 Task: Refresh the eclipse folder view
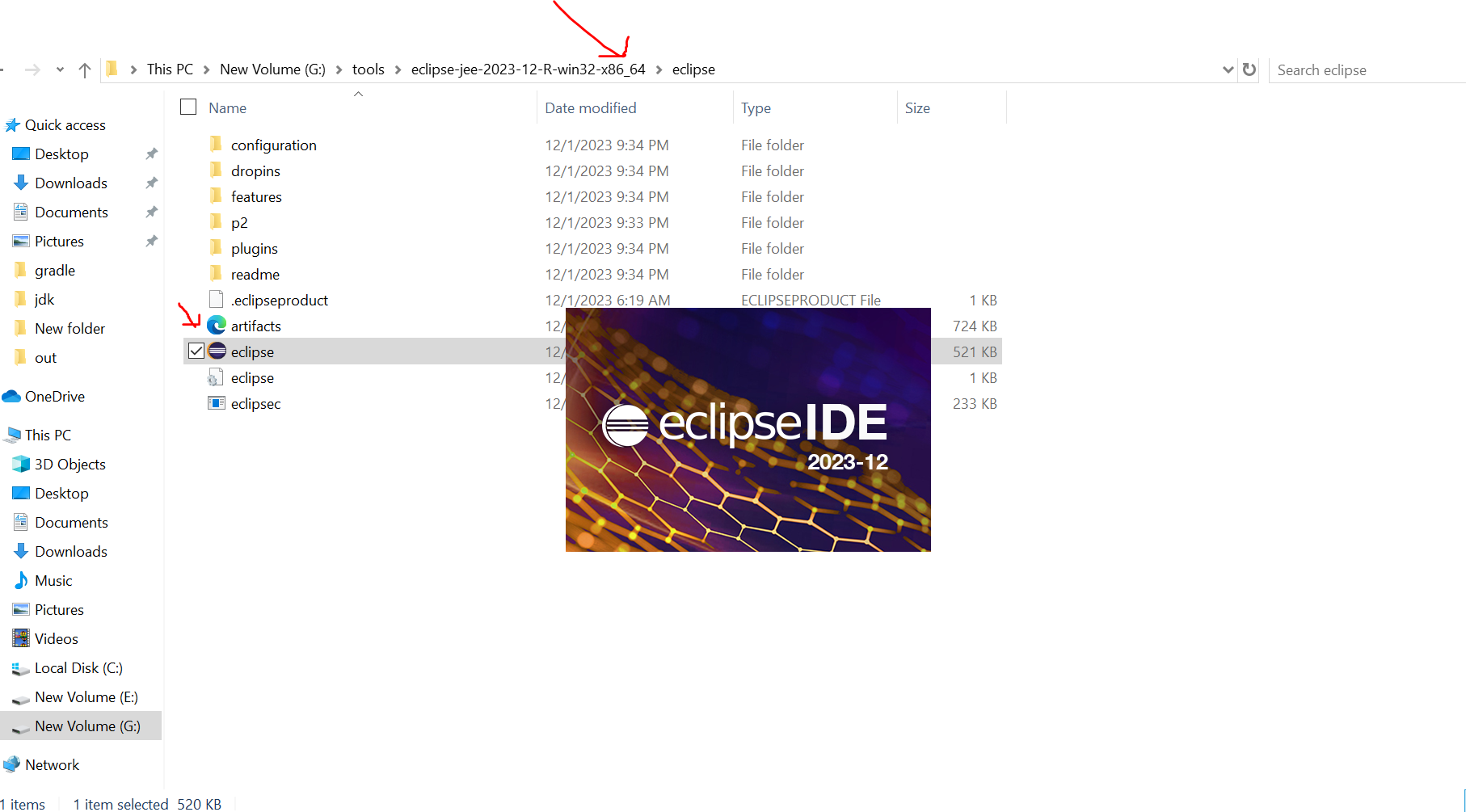[1249, 69]
